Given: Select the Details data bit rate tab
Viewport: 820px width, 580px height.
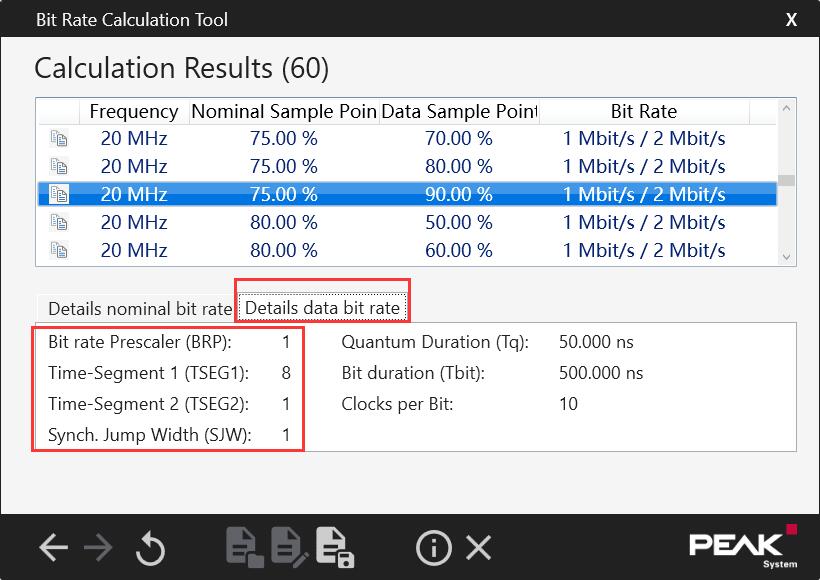Looking at the screenshot, I should click(322, 308).
